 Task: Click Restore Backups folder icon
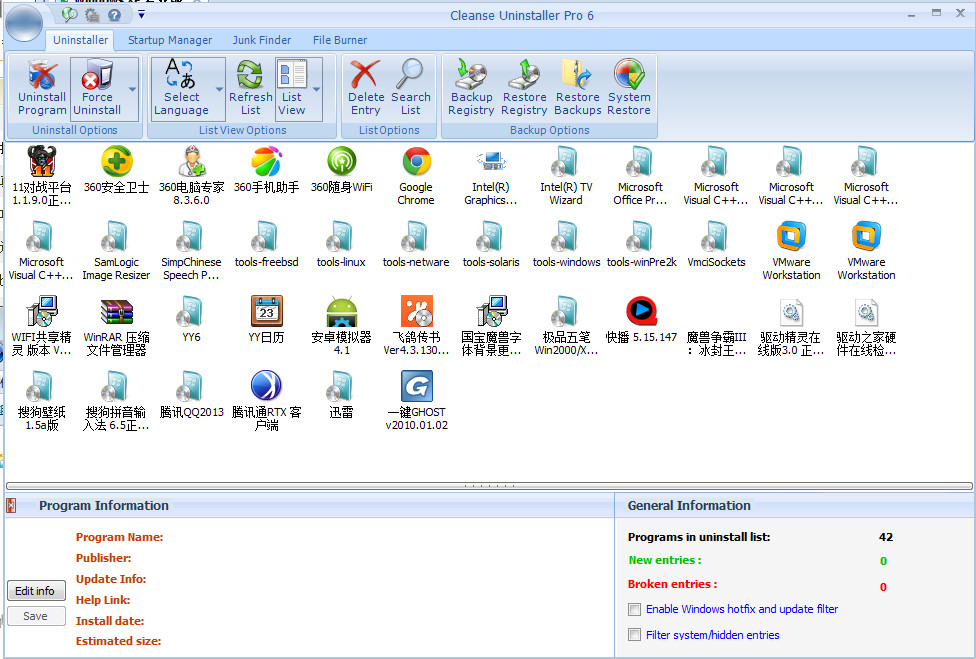pyautogui.click(x=577, y=74)
